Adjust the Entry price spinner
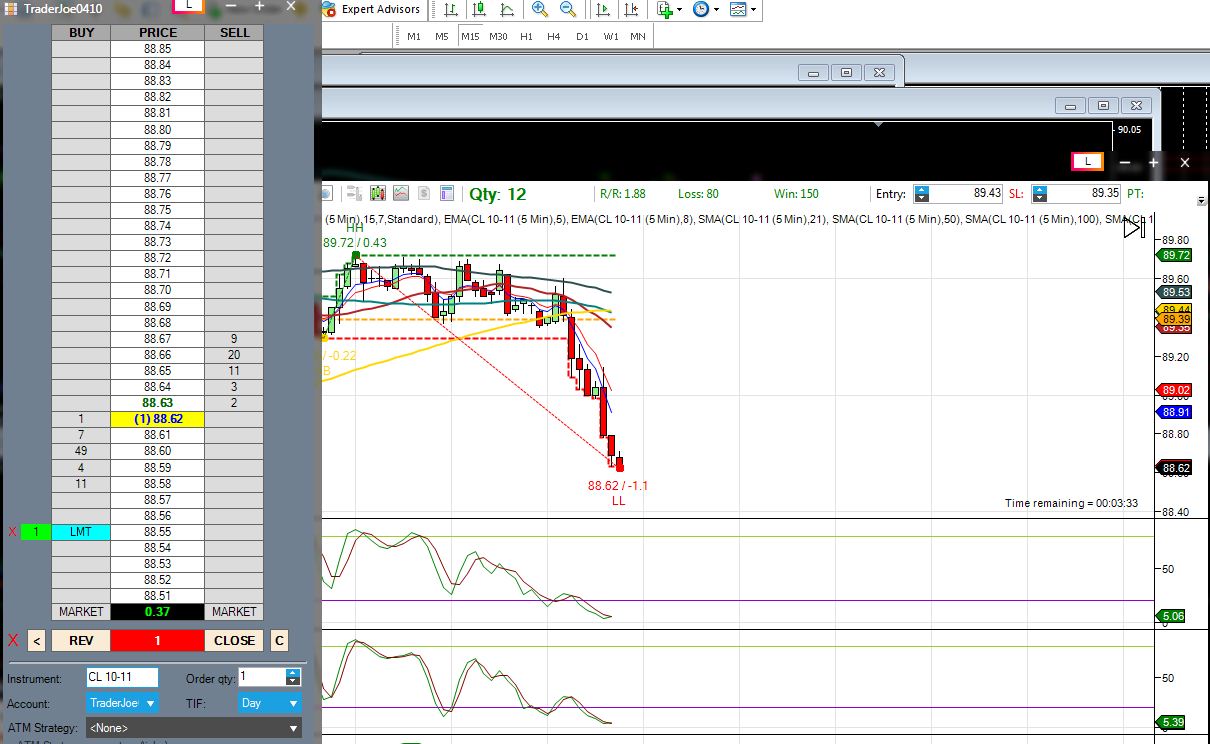This screenshot has height=744, width=1210. point(922,194)
